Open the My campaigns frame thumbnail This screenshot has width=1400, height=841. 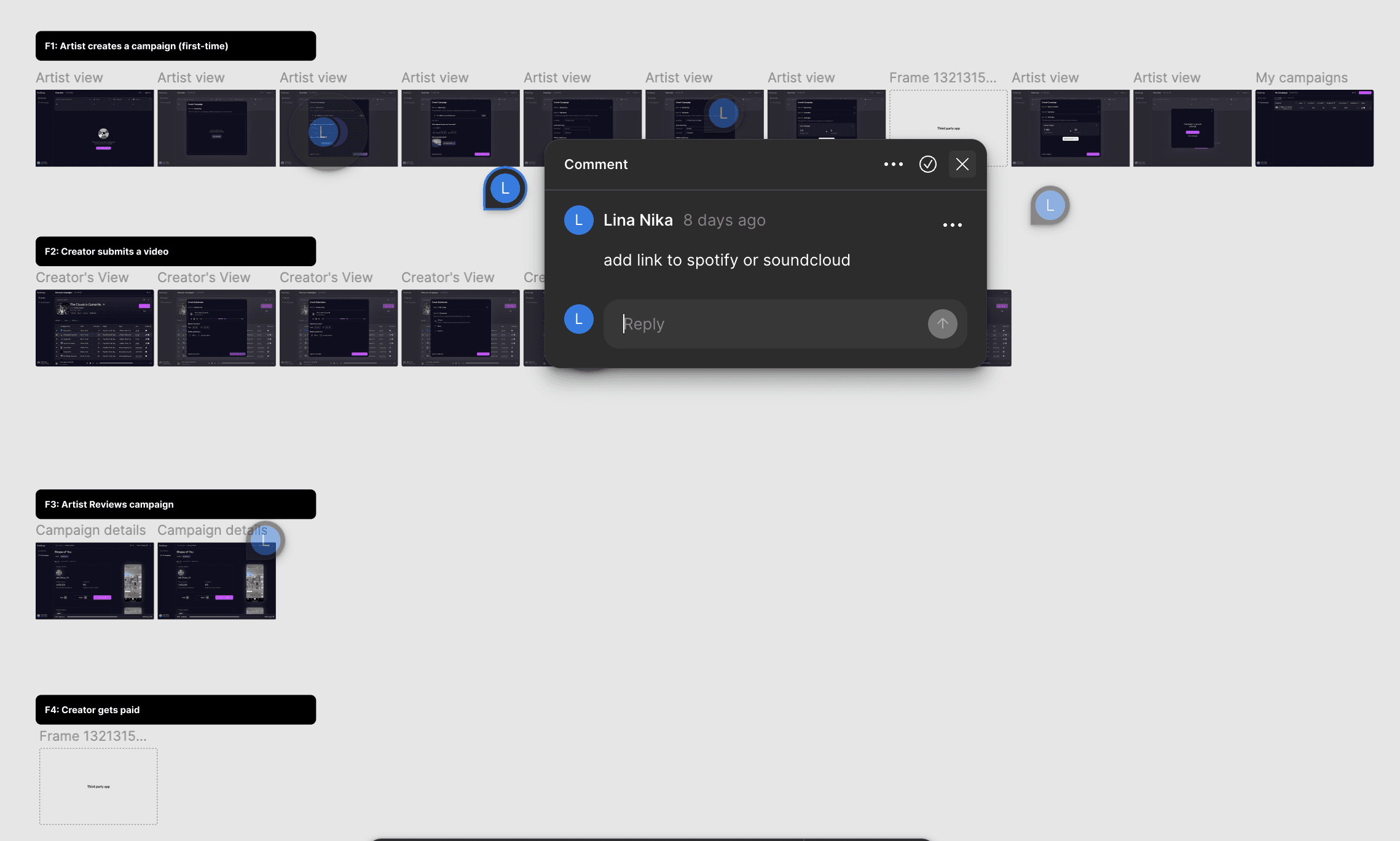click(x=1314, y=128)
